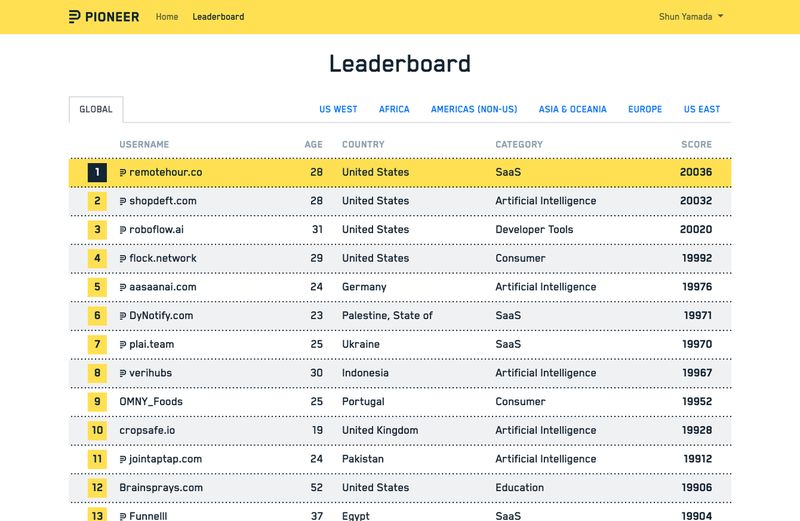Viewport: 800px width, 521px height.
Task: Open the Asia & Oceania tab
Action: point(572,110)
